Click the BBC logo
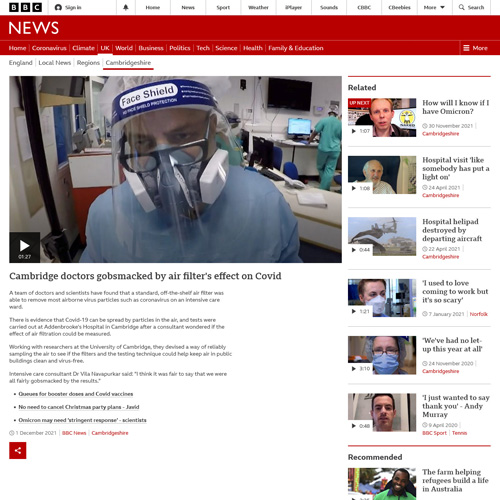This screenshot has height=500, width=500. pyautogui.click(x=25, y=7)
